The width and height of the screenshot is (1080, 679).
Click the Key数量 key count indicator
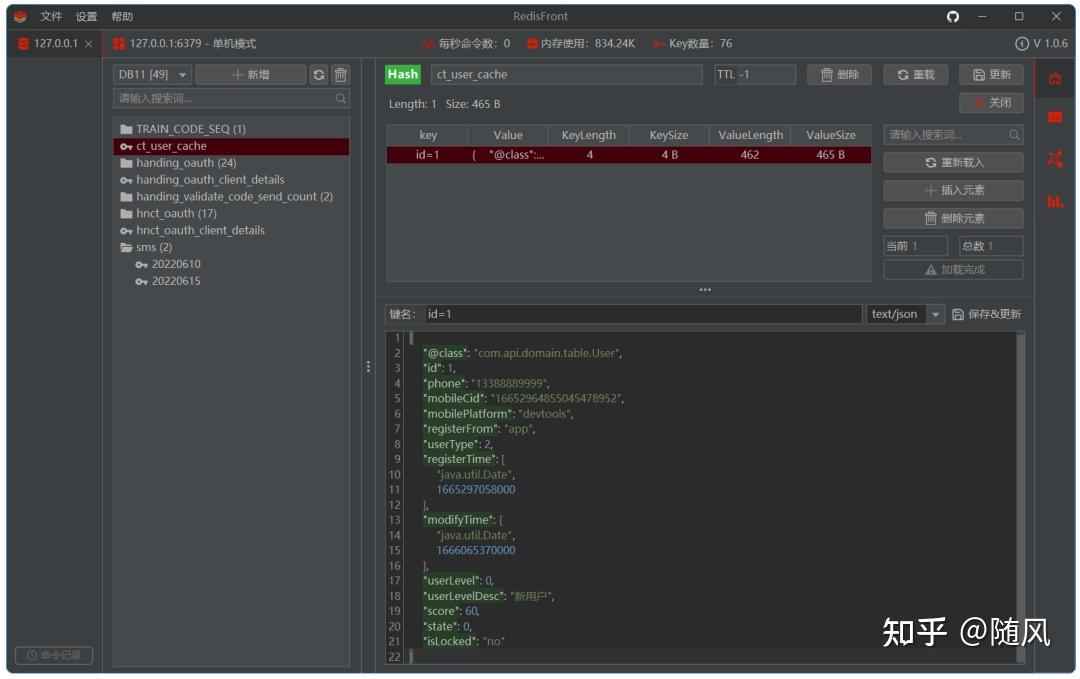pyautogui.click(x=692, y=43)
